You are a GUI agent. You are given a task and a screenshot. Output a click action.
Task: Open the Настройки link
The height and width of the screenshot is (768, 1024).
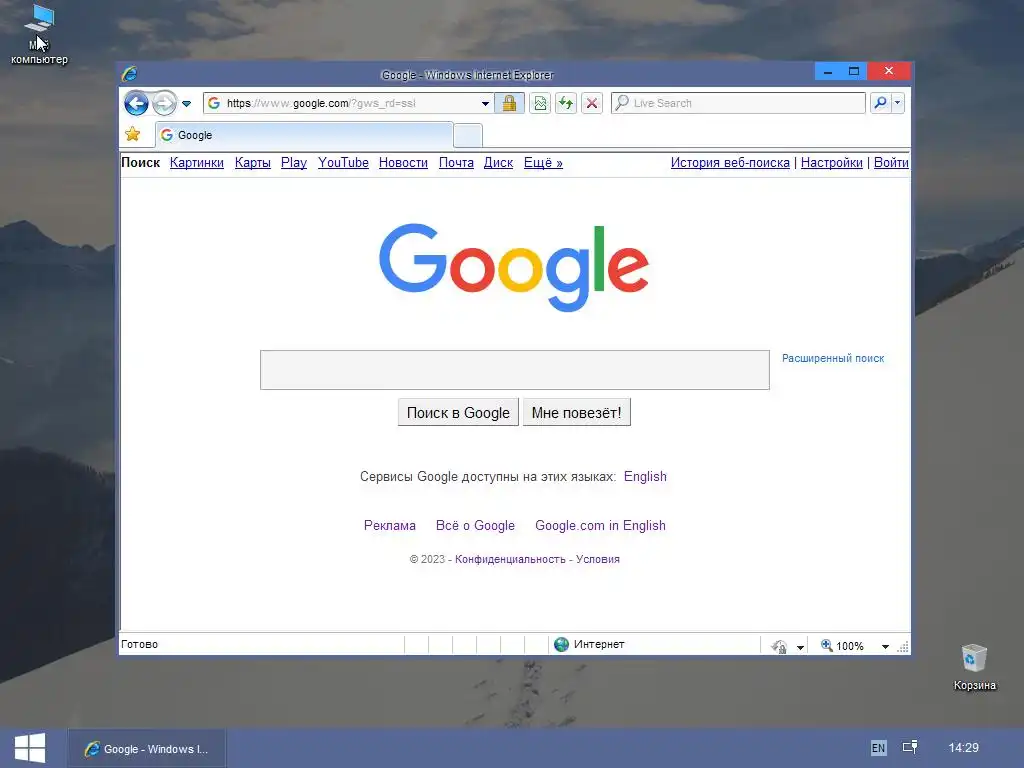coord(832,163)
